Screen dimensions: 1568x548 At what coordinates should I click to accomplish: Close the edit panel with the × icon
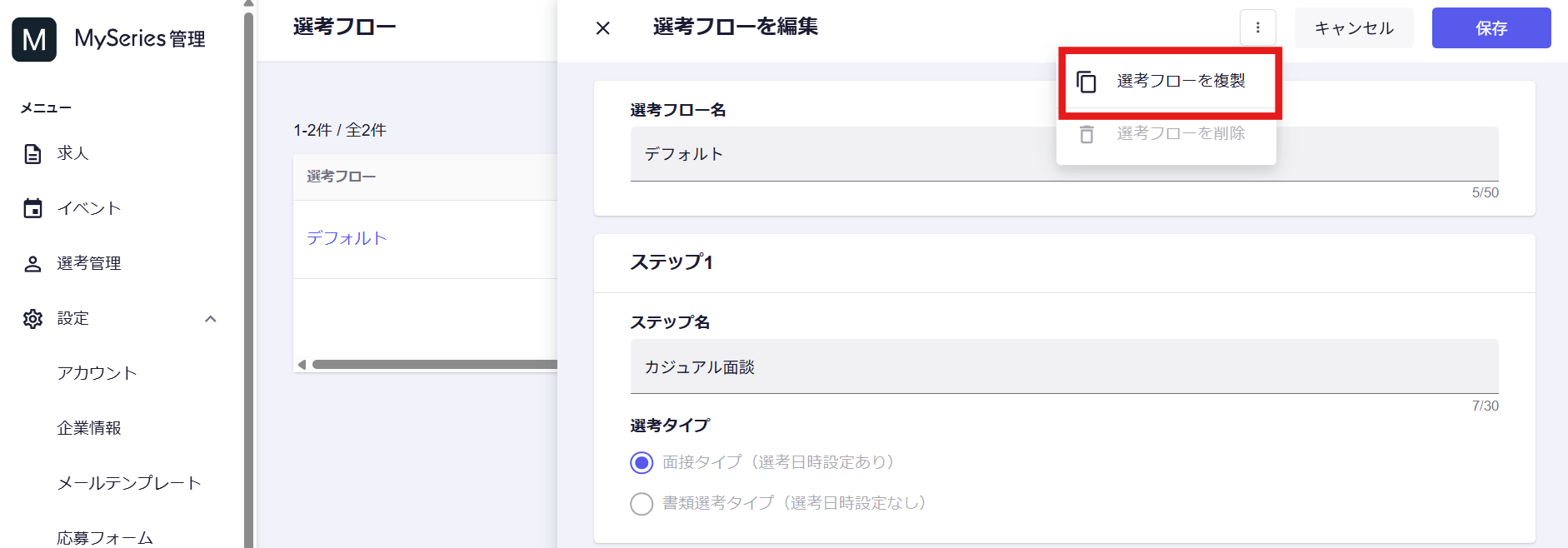tap(602, 27)
